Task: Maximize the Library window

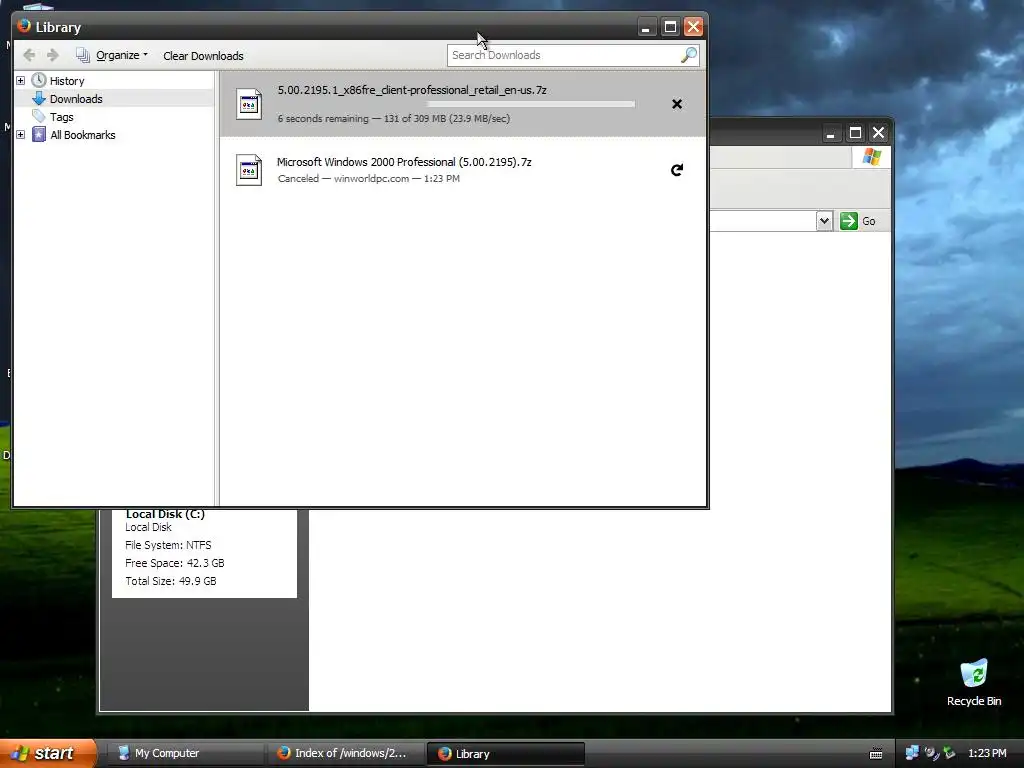Action: pyautogui.click(x=670, y=27)
